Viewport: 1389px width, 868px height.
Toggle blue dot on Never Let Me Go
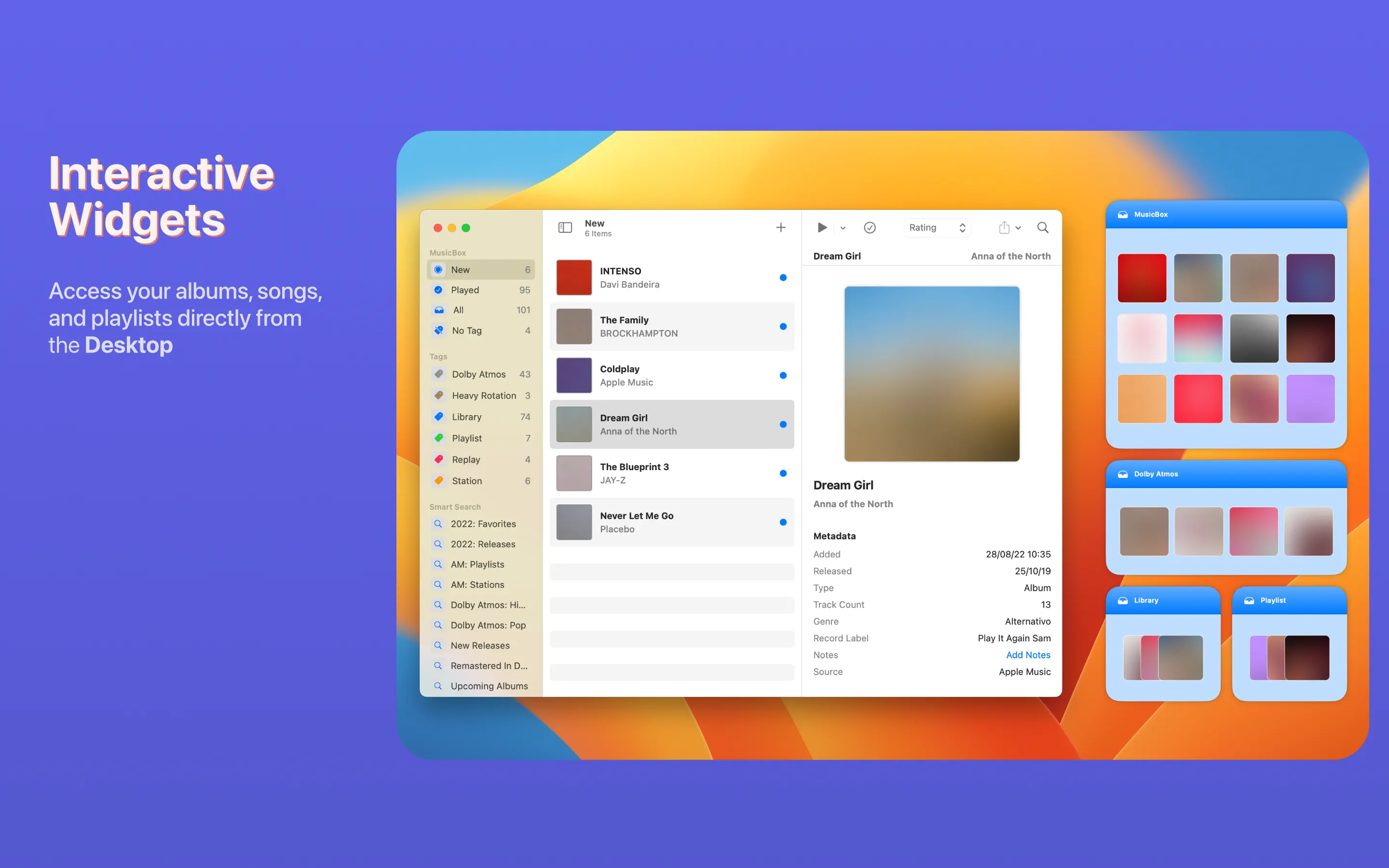(x=783, y=522)
